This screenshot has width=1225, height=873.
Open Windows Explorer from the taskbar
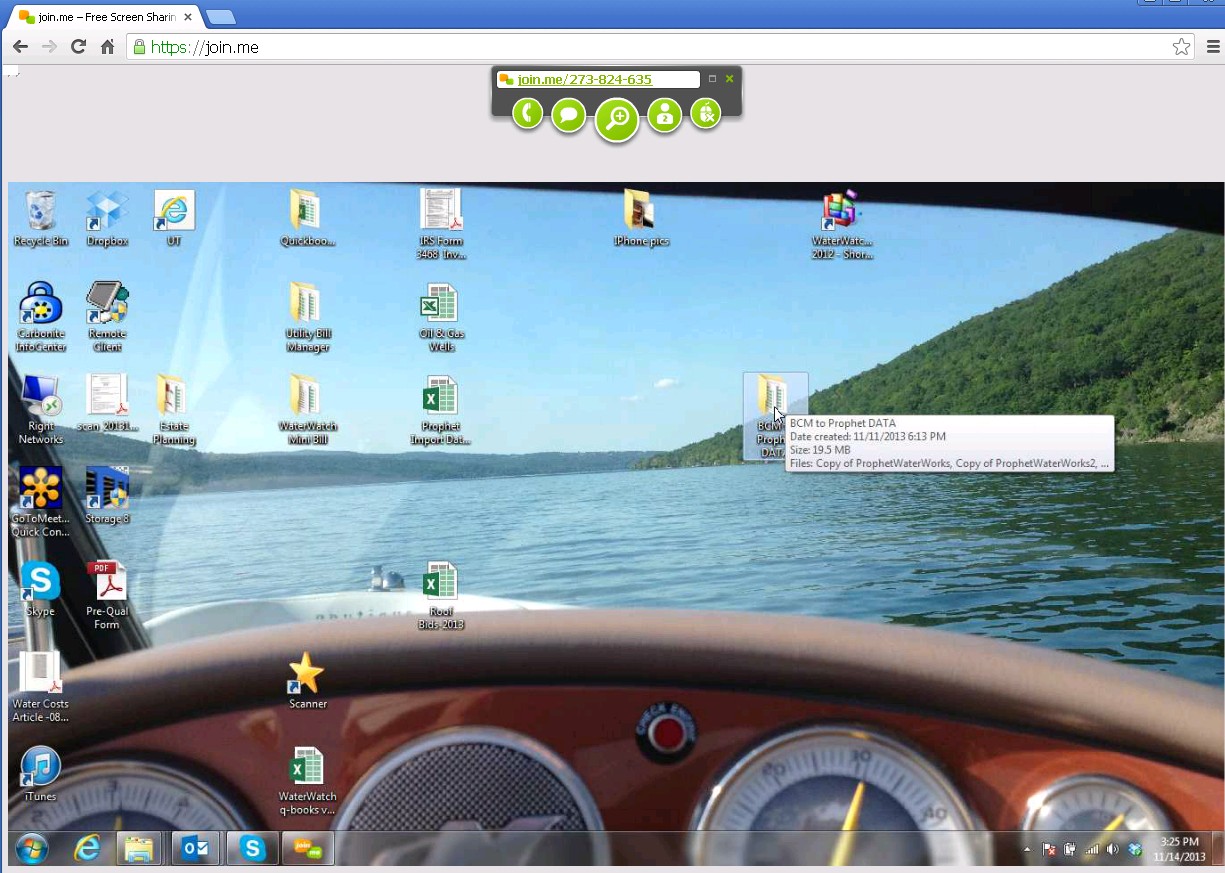click(x=139, y=849)
